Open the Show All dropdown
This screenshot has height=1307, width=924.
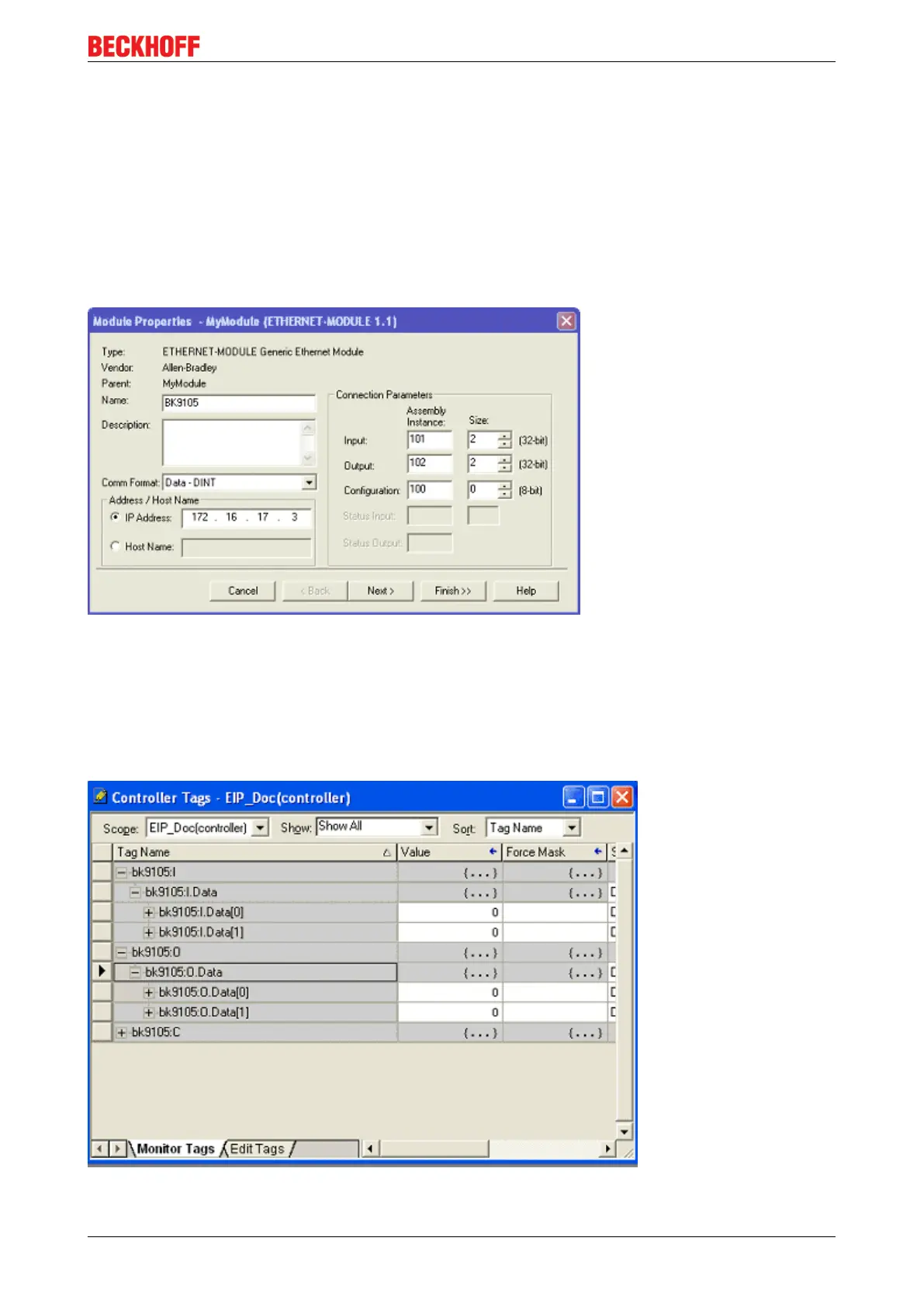(430, 827)
